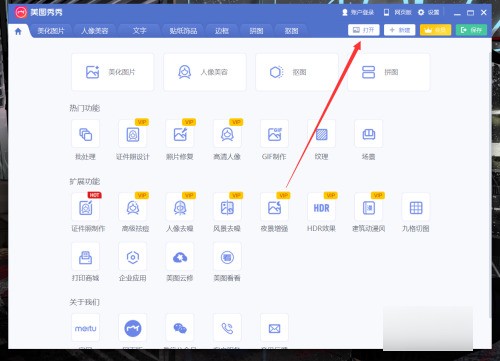Open account login in title bar
The width and height of the screenshot is (500, 361).
(358, 12)
